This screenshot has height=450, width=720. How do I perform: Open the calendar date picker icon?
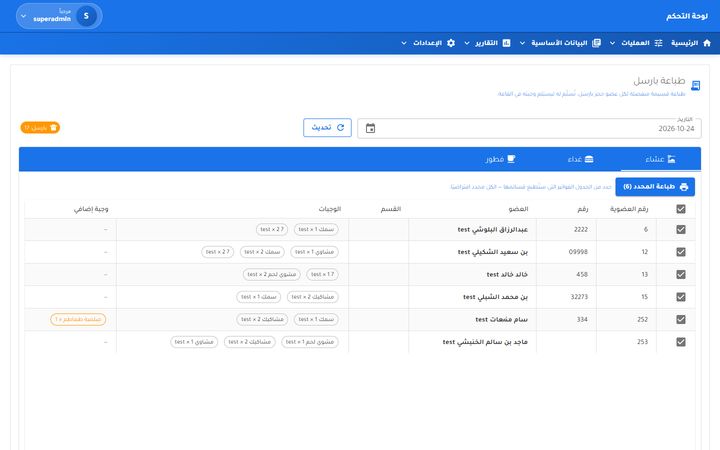[x=371, y=128]
